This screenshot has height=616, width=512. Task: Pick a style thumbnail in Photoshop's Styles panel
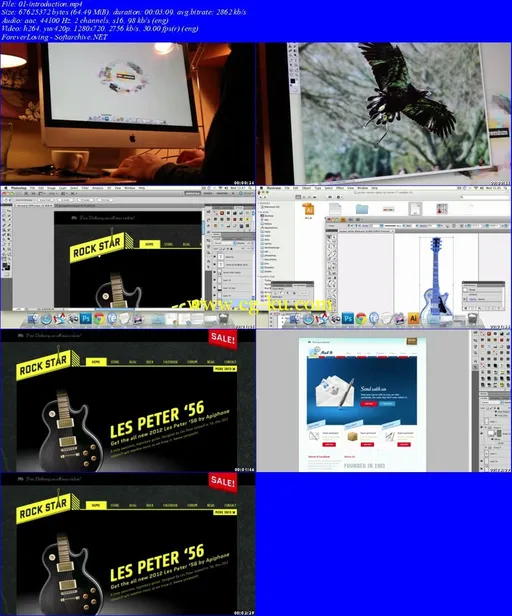click(222, 213)
